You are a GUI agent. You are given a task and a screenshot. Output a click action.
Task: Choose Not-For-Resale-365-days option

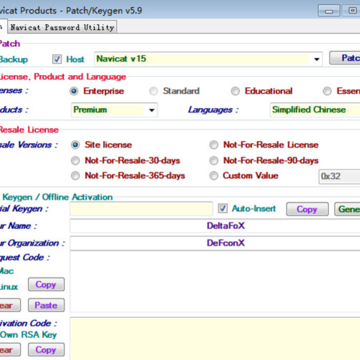pos(76,176)
